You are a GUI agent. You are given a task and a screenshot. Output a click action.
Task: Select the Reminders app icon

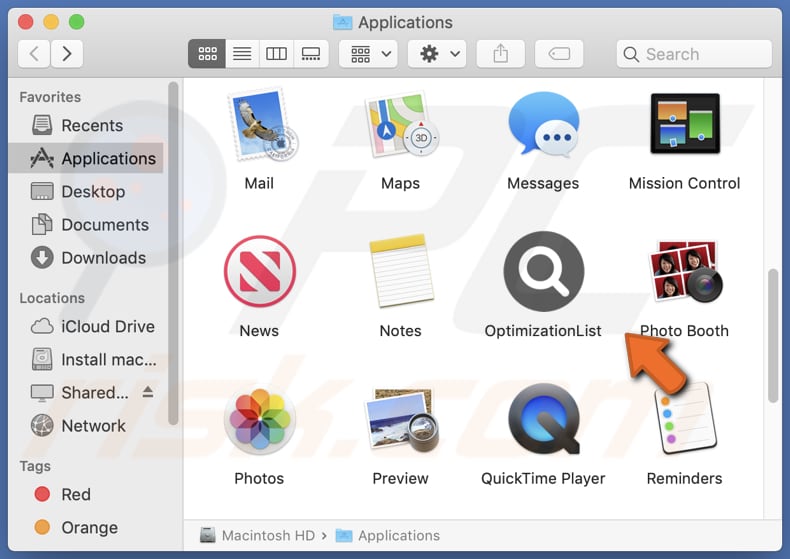[x=685, y=419]
